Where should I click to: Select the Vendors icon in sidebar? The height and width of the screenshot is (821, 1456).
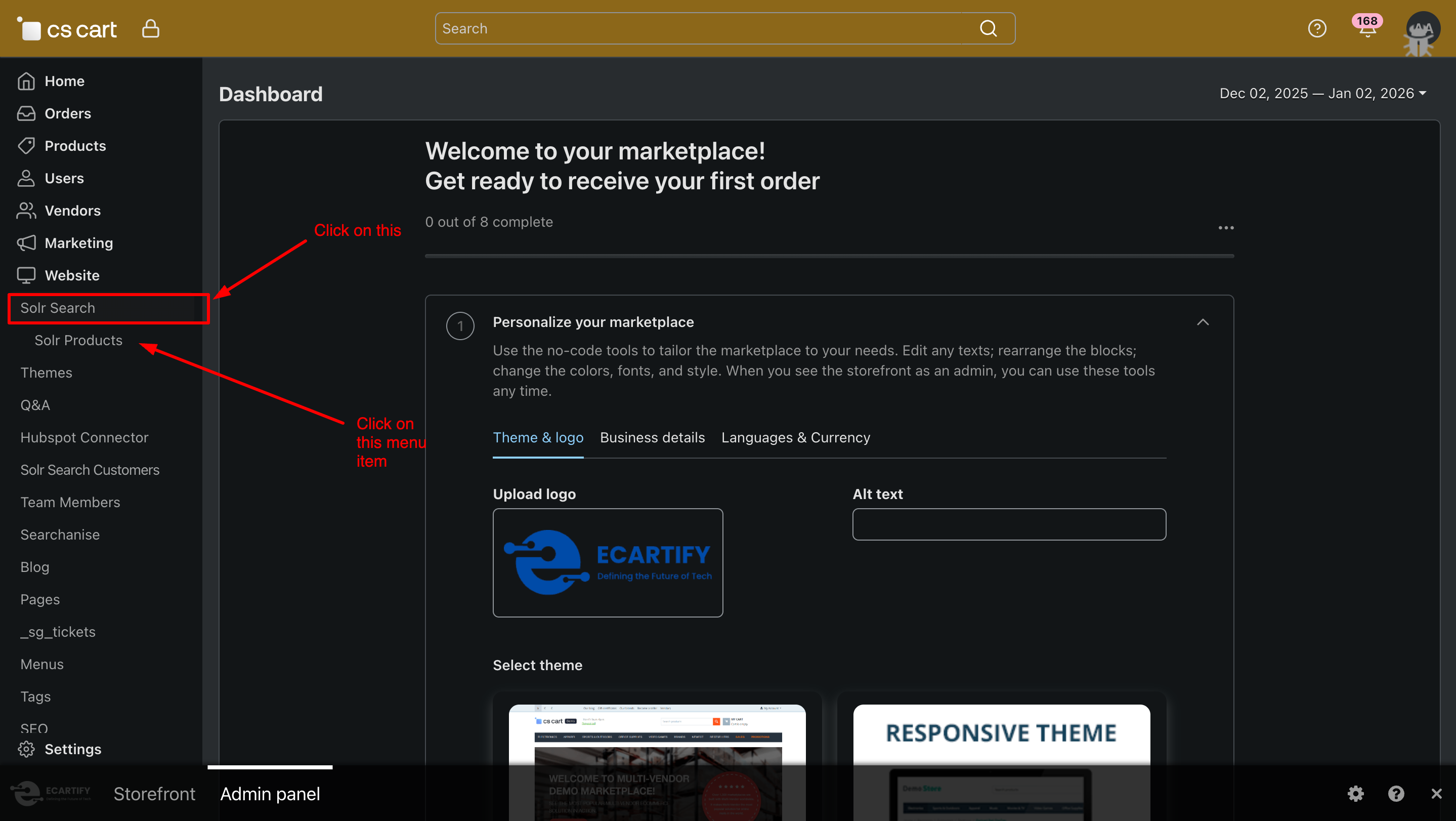pyautogui.click(x=26, y=211)
